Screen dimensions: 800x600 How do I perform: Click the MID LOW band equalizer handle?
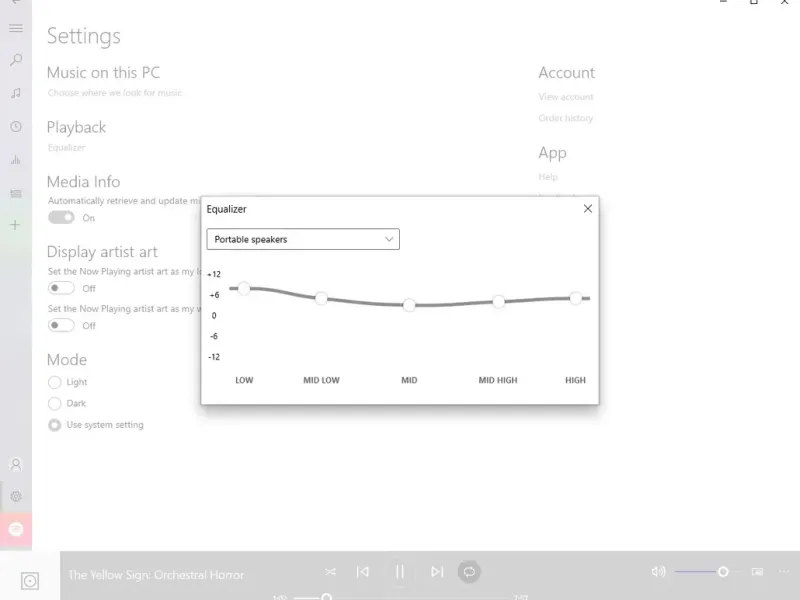pyautogui.click(x=321, y=298)
